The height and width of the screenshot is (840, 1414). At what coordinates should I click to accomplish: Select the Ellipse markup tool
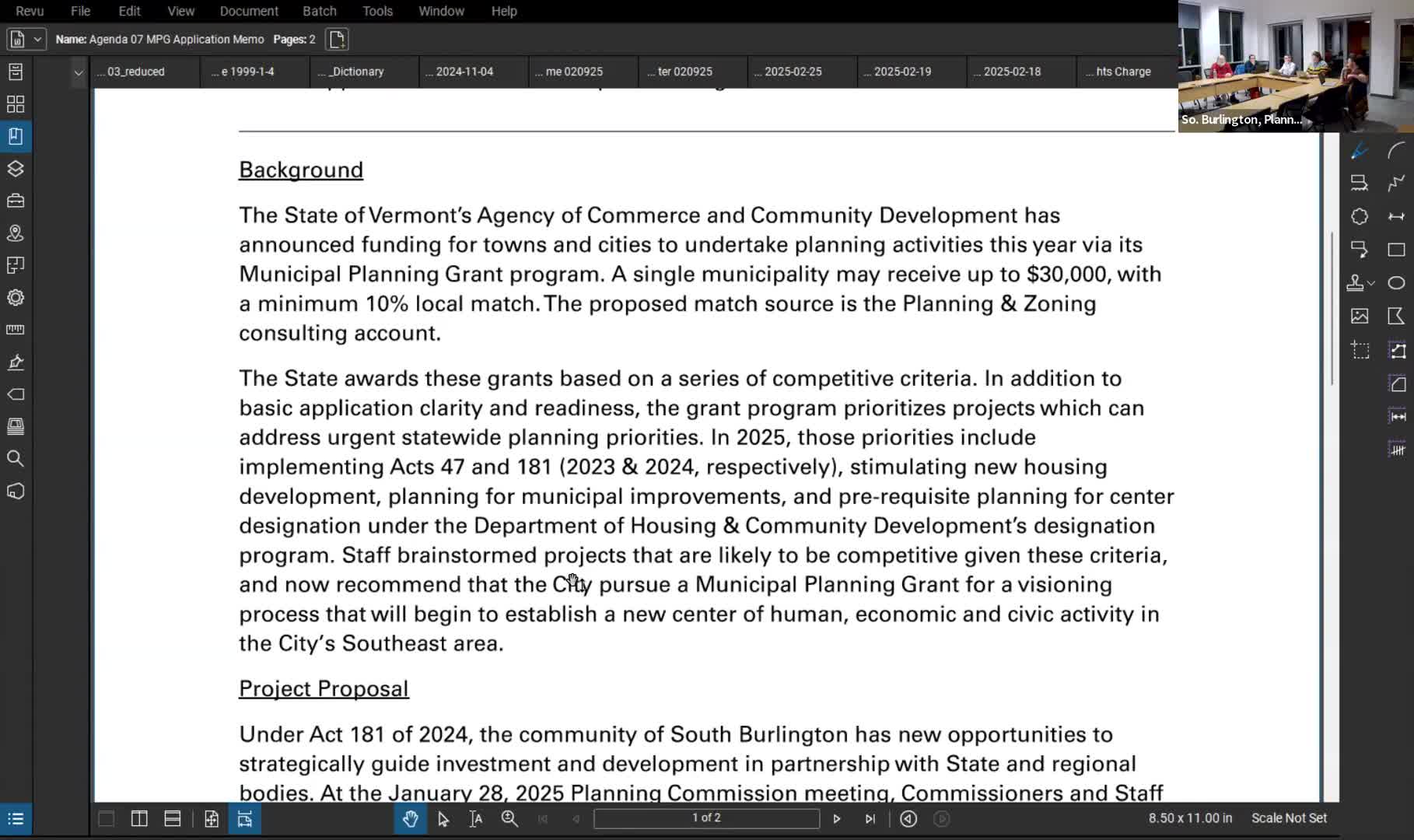(x=1397, y=283)
